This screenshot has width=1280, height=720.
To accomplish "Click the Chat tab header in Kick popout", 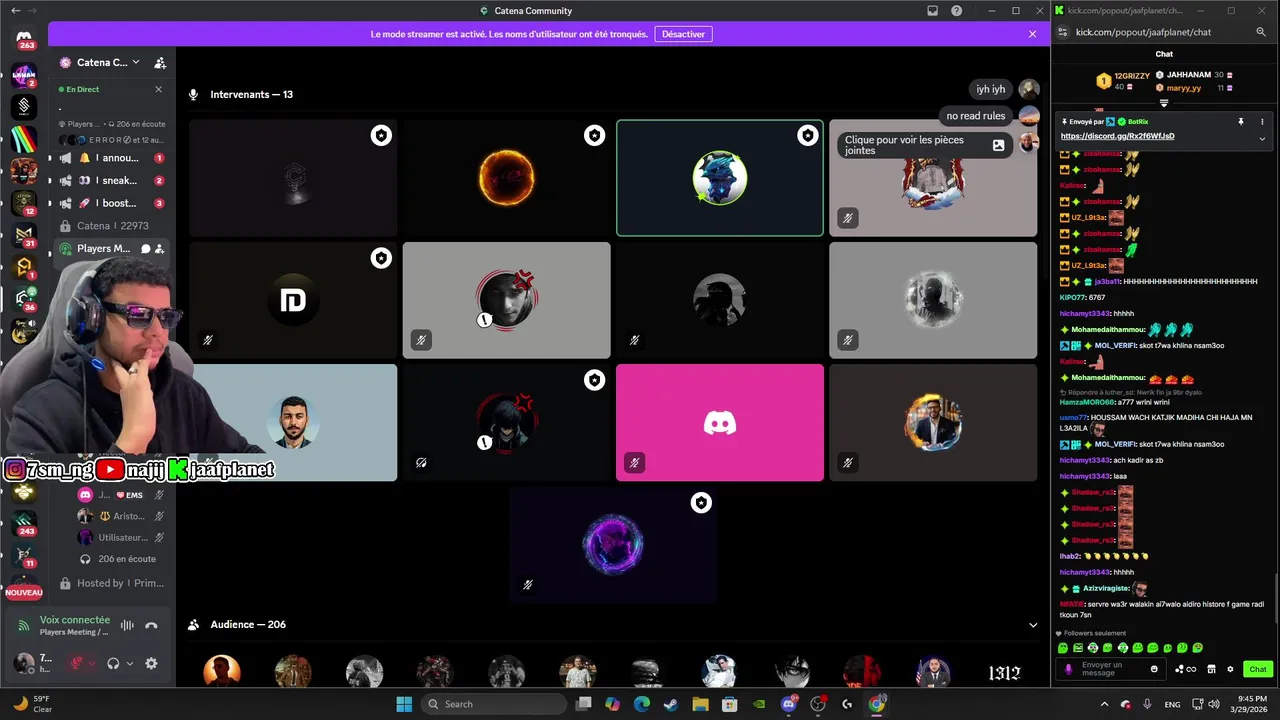I will pos(1164,54).
